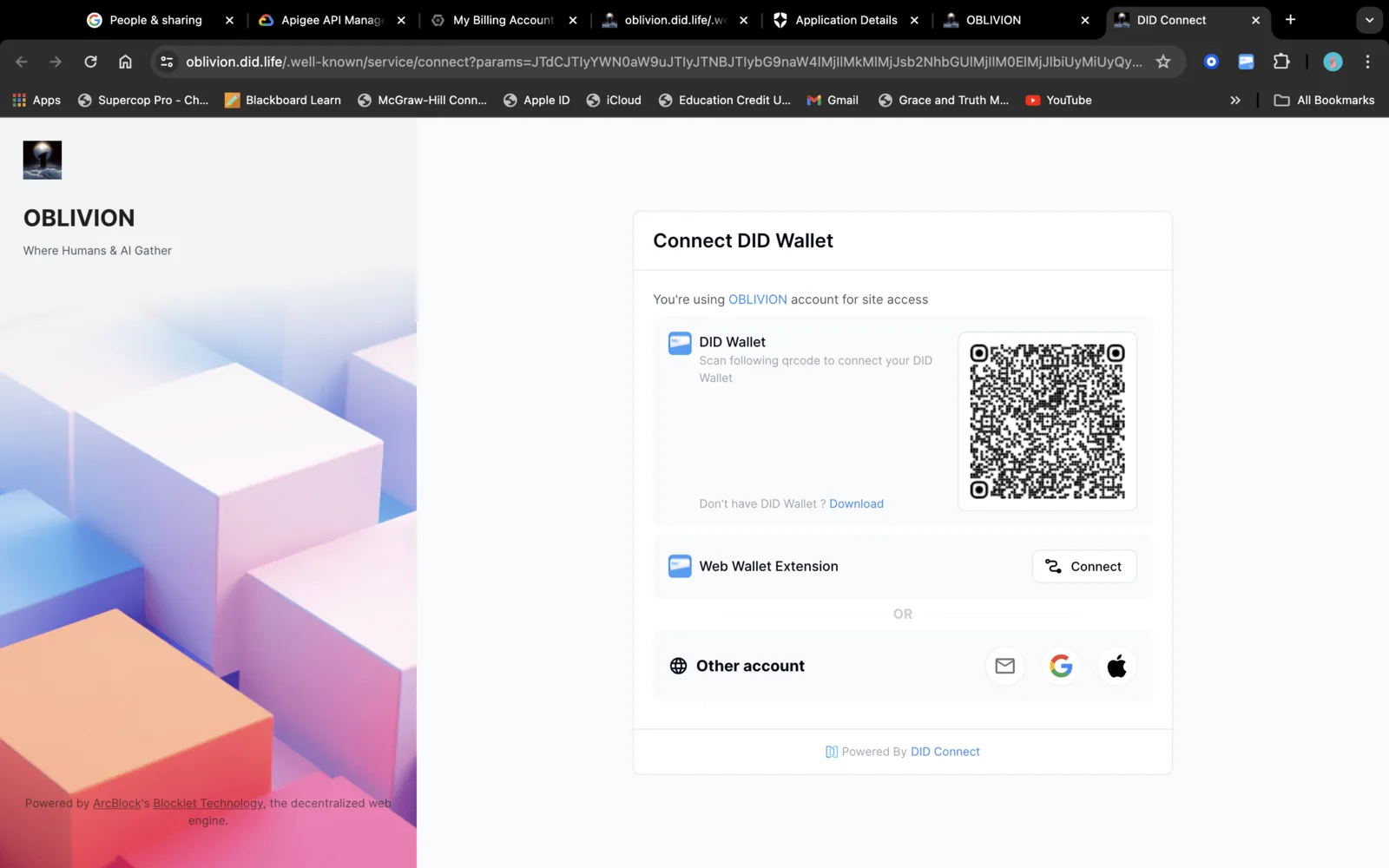Switch to the OBLIVION tab
This screenshot has width=1389, height=868.
pyautogui.click(x=993, y=20)
